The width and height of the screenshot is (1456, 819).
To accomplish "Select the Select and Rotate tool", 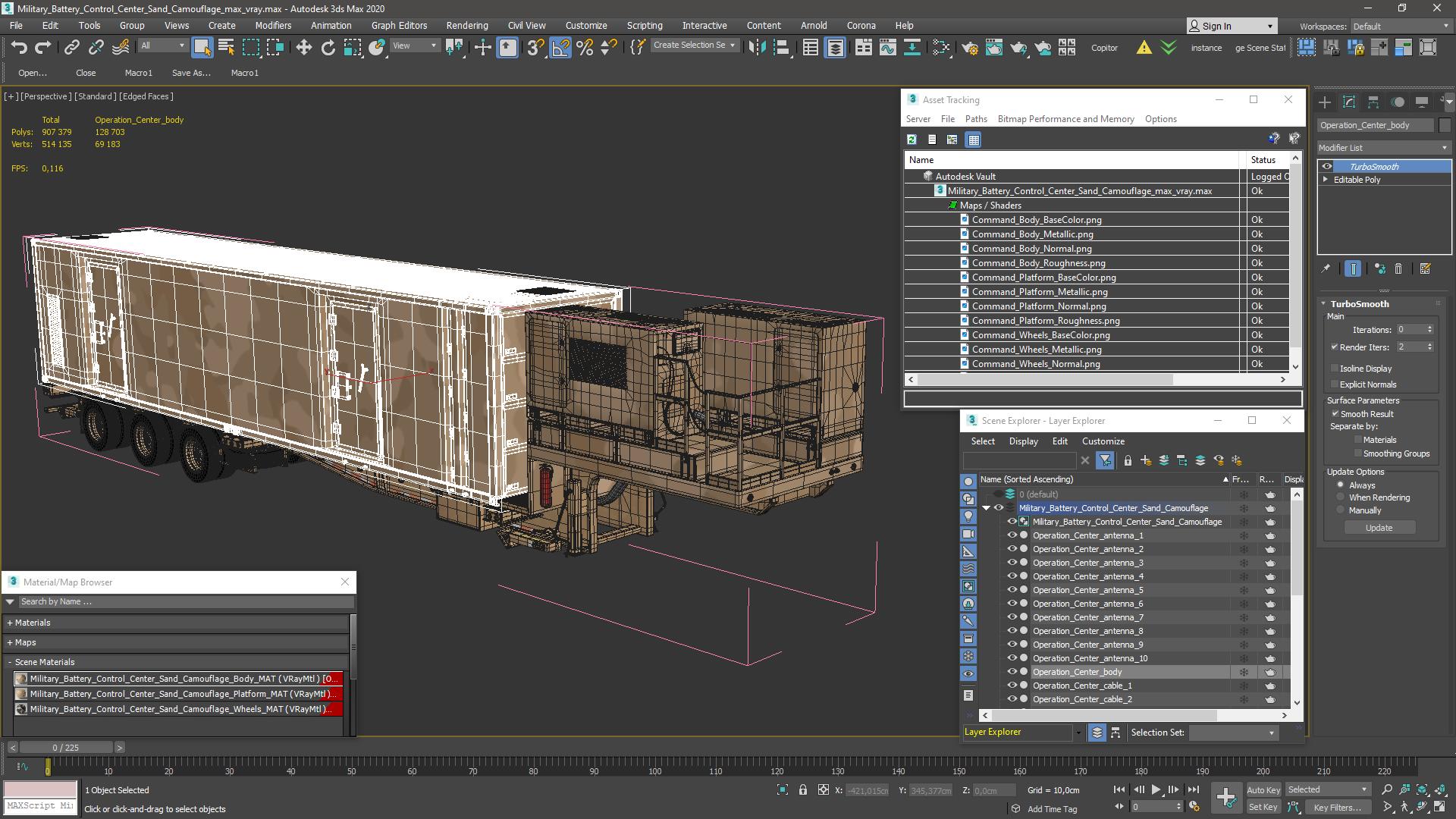I will tap(328, 48).
